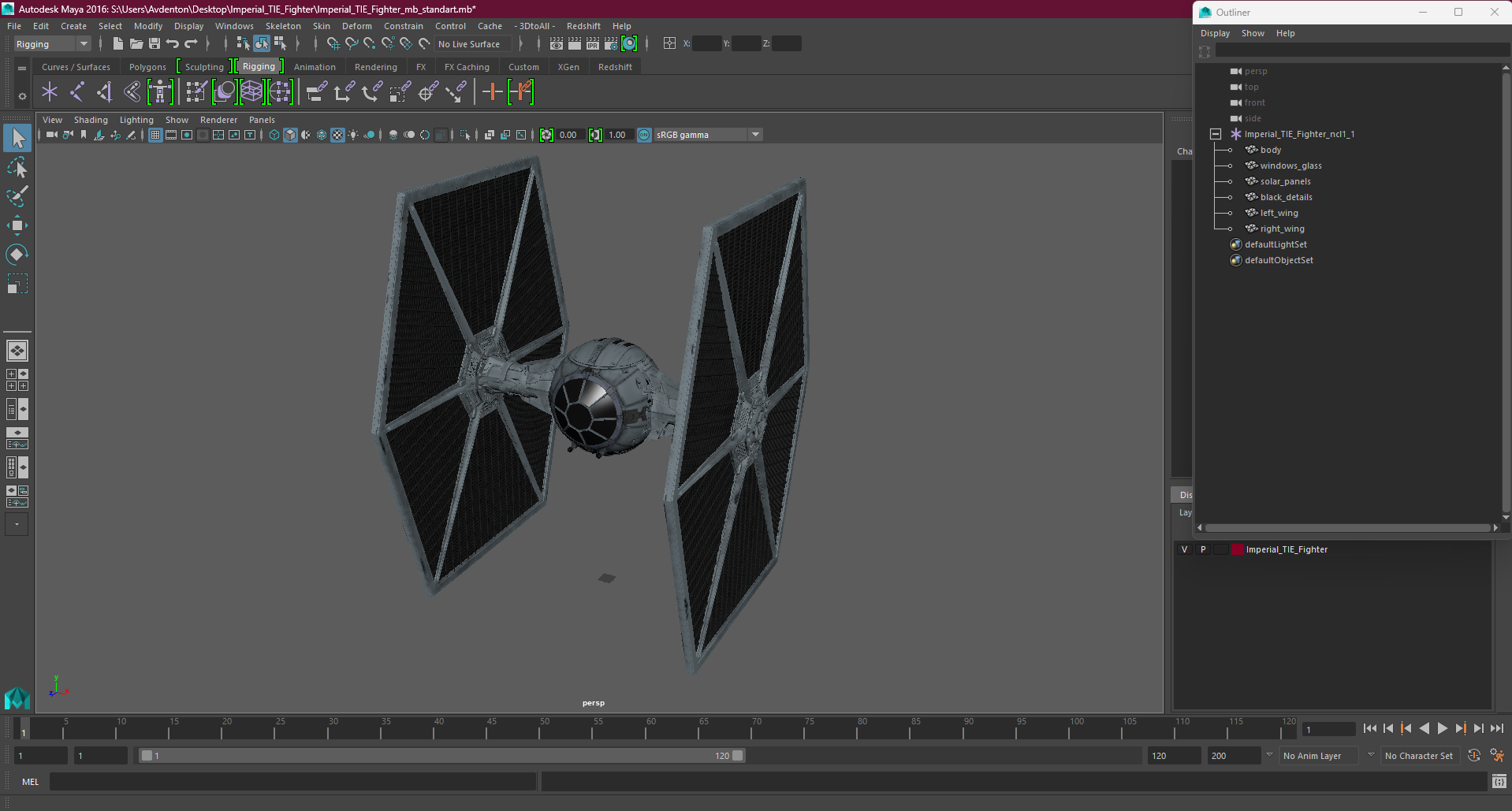The height and width of the screenshot is (811, 1512).
Task: Switch to the Animation shelf tab
Action: pos(315,67)
